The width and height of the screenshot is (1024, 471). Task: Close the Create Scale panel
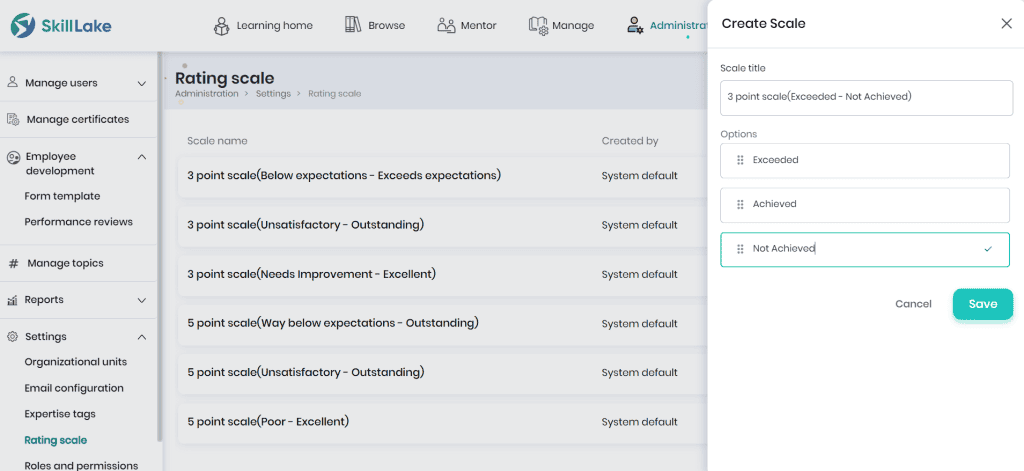1006,24
